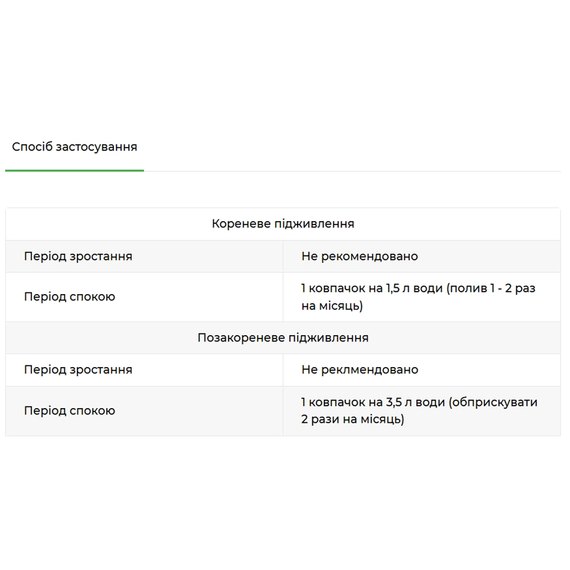570x570 pixels.
Task: Click the 1,5 value in the dosage text
Action: pyautogui.click(x=393, y=289)
